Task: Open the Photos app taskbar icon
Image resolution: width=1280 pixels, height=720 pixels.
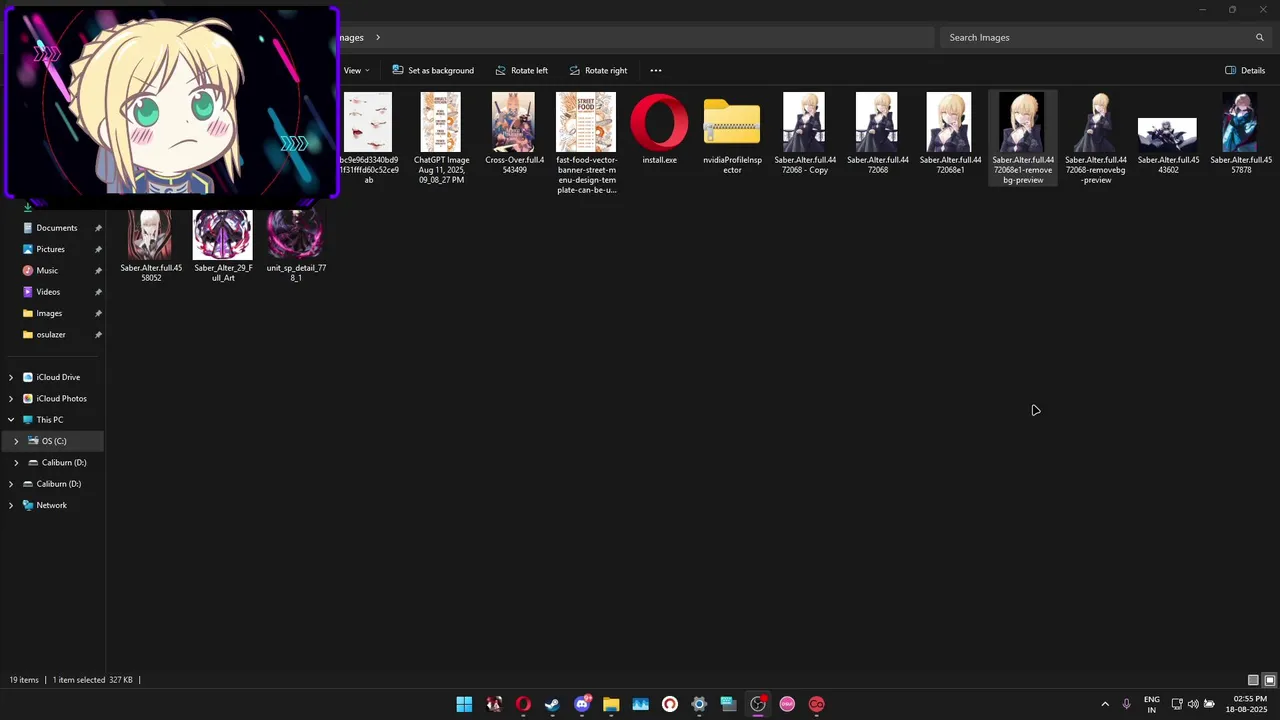Action: pos(640,704)
